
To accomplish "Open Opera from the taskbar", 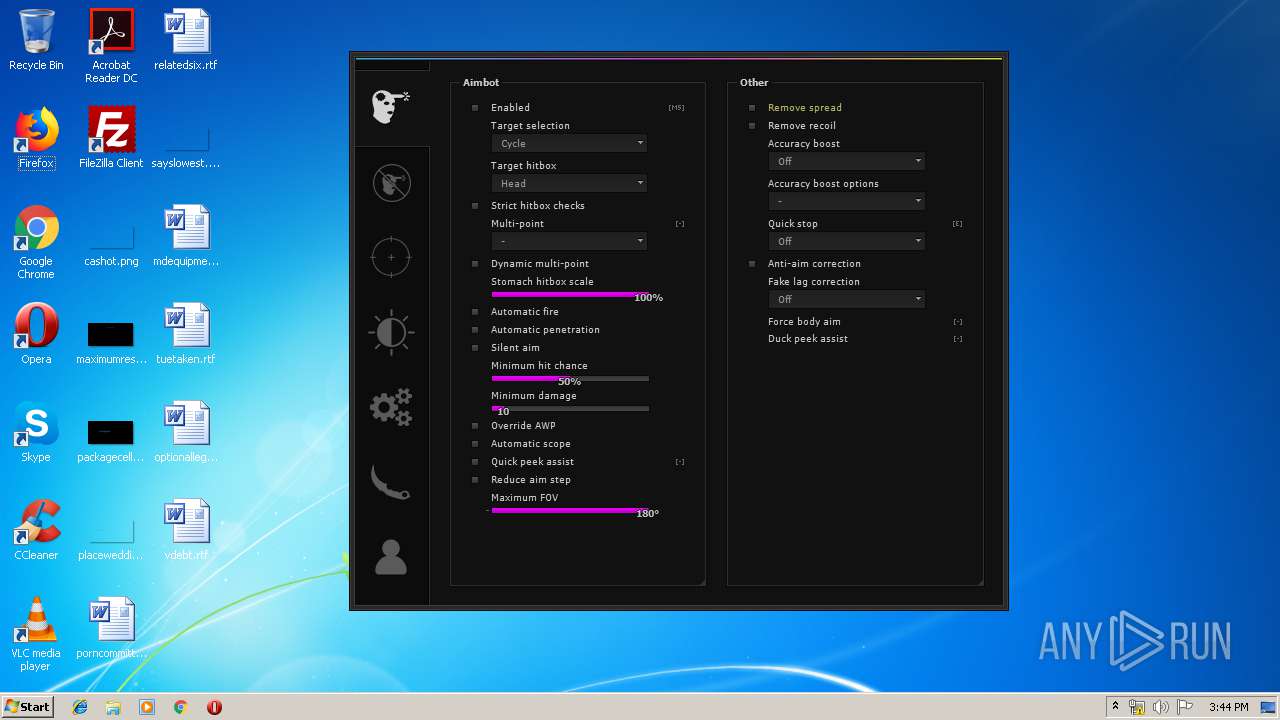I will [214, 707].
